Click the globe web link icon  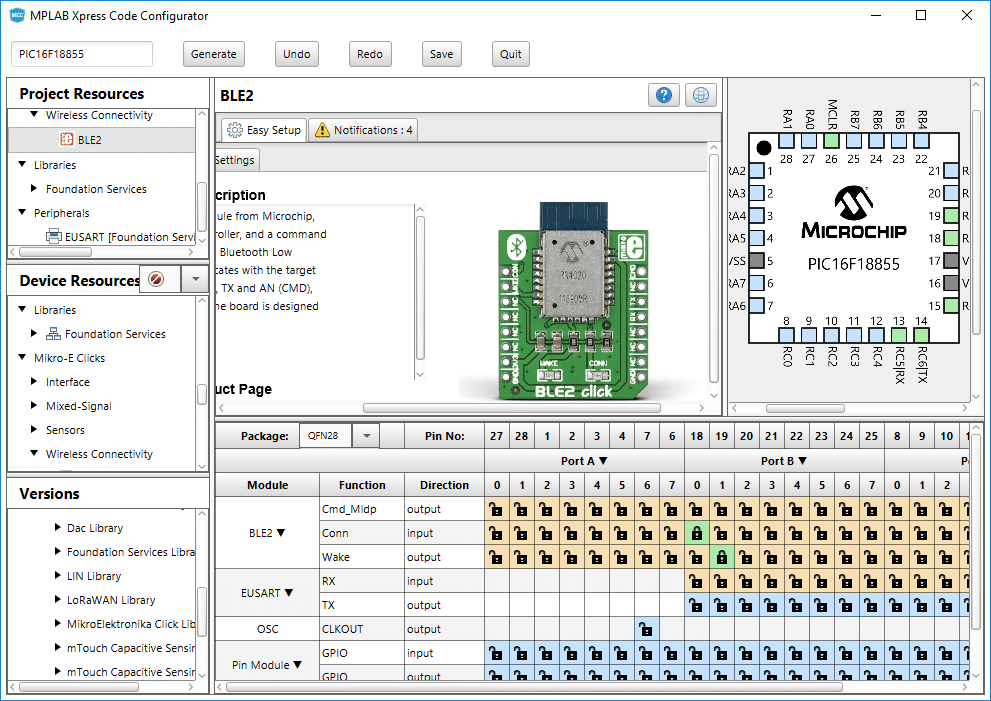tap(701, 95)
